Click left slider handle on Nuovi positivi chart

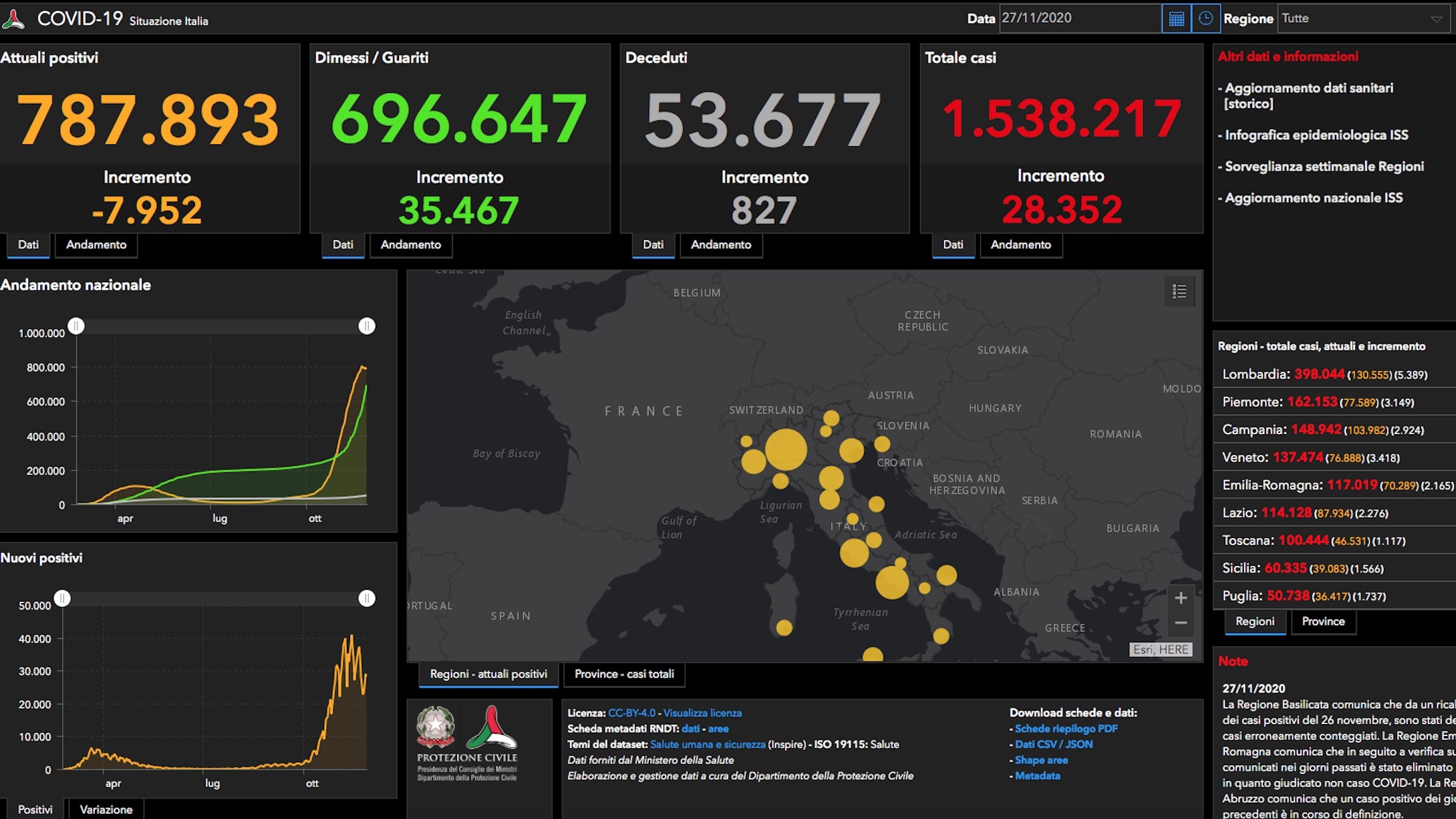point(62,598)
